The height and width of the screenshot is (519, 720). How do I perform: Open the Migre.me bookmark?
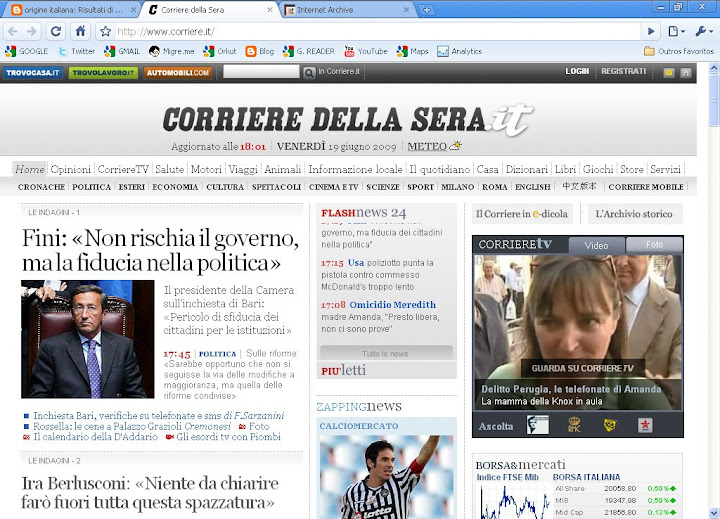tap(172, 51)
